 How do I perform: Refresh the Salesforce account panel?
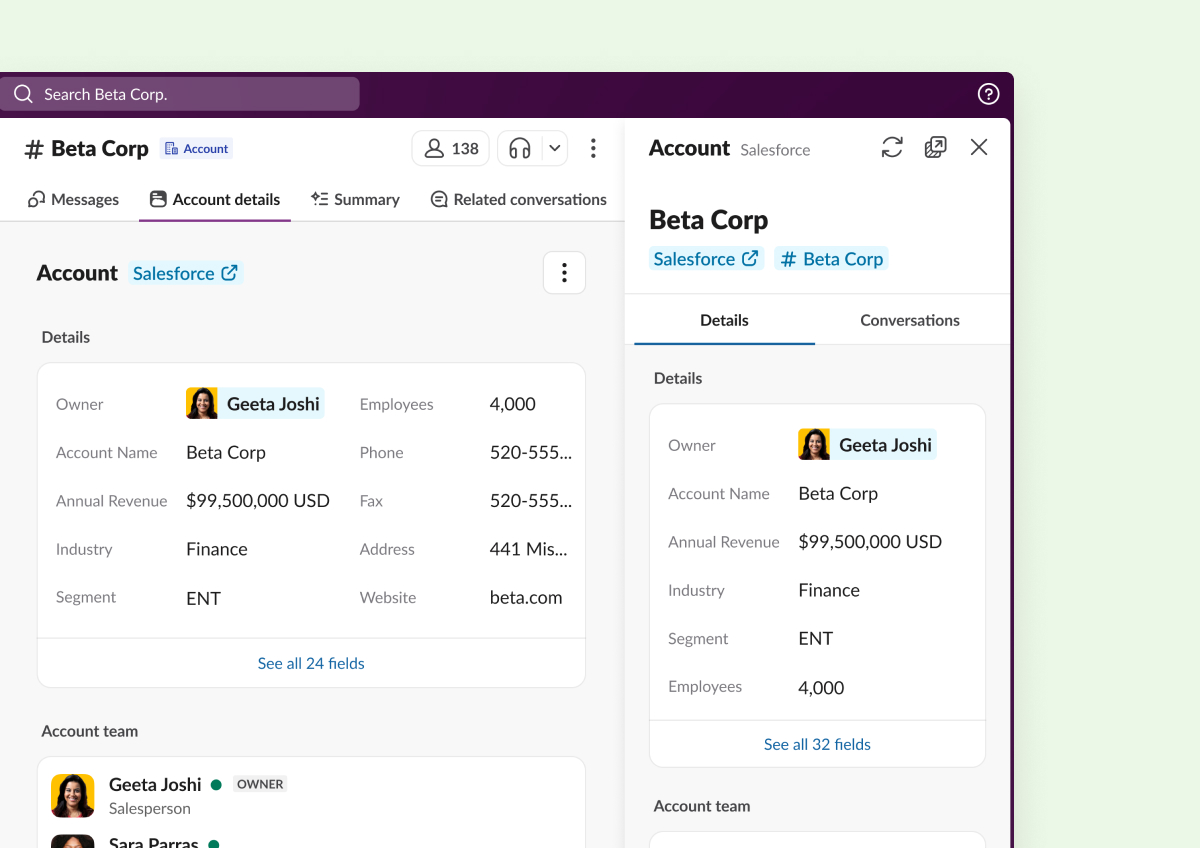892,148
